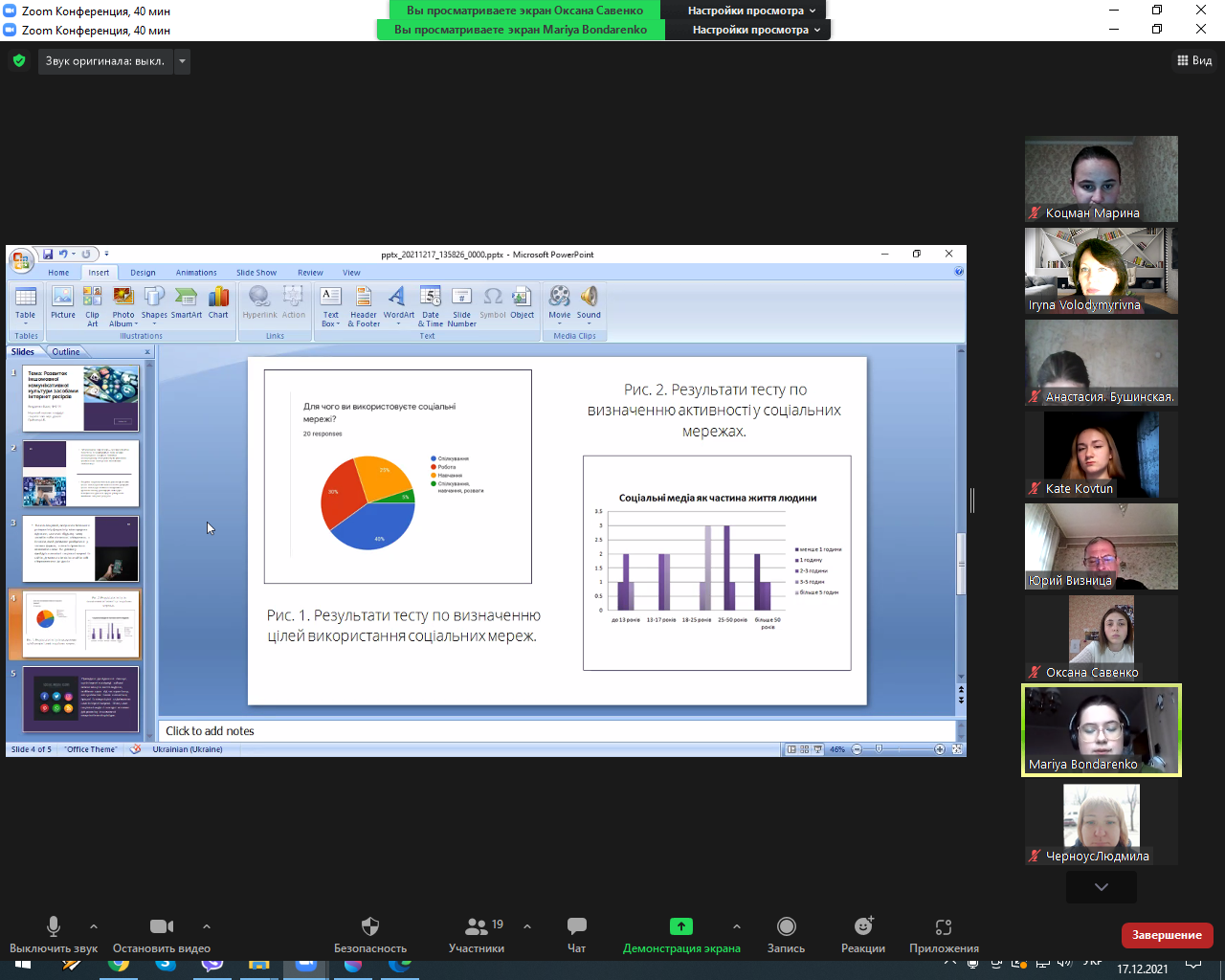Save the presentation via quick access toolbar
Screen dimensions: 1225x980
pos(48,254)
